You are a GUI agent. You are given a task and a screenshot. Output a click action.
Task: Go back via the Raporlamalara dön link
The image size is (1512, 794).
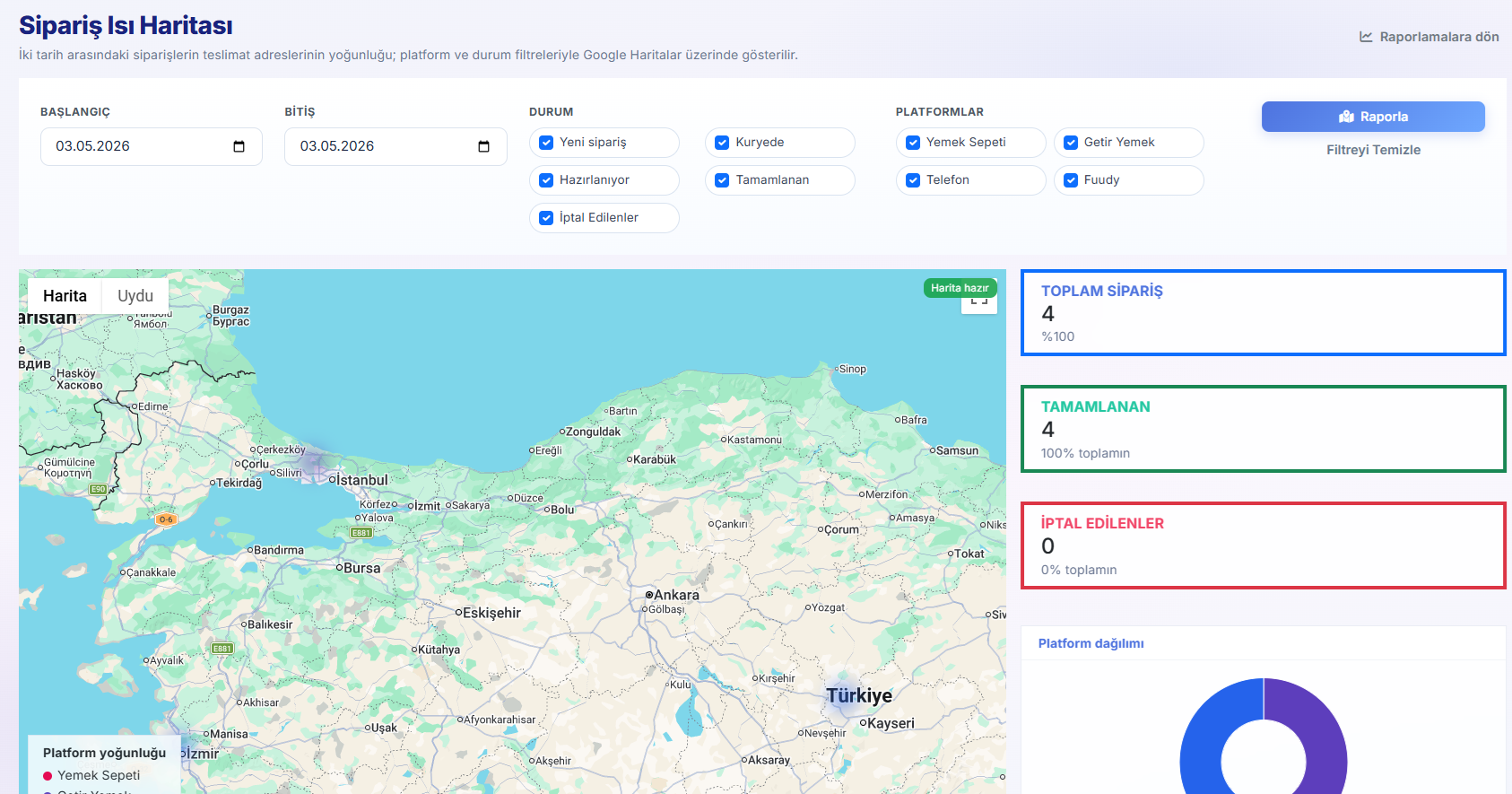click(x=1429, y=37)
